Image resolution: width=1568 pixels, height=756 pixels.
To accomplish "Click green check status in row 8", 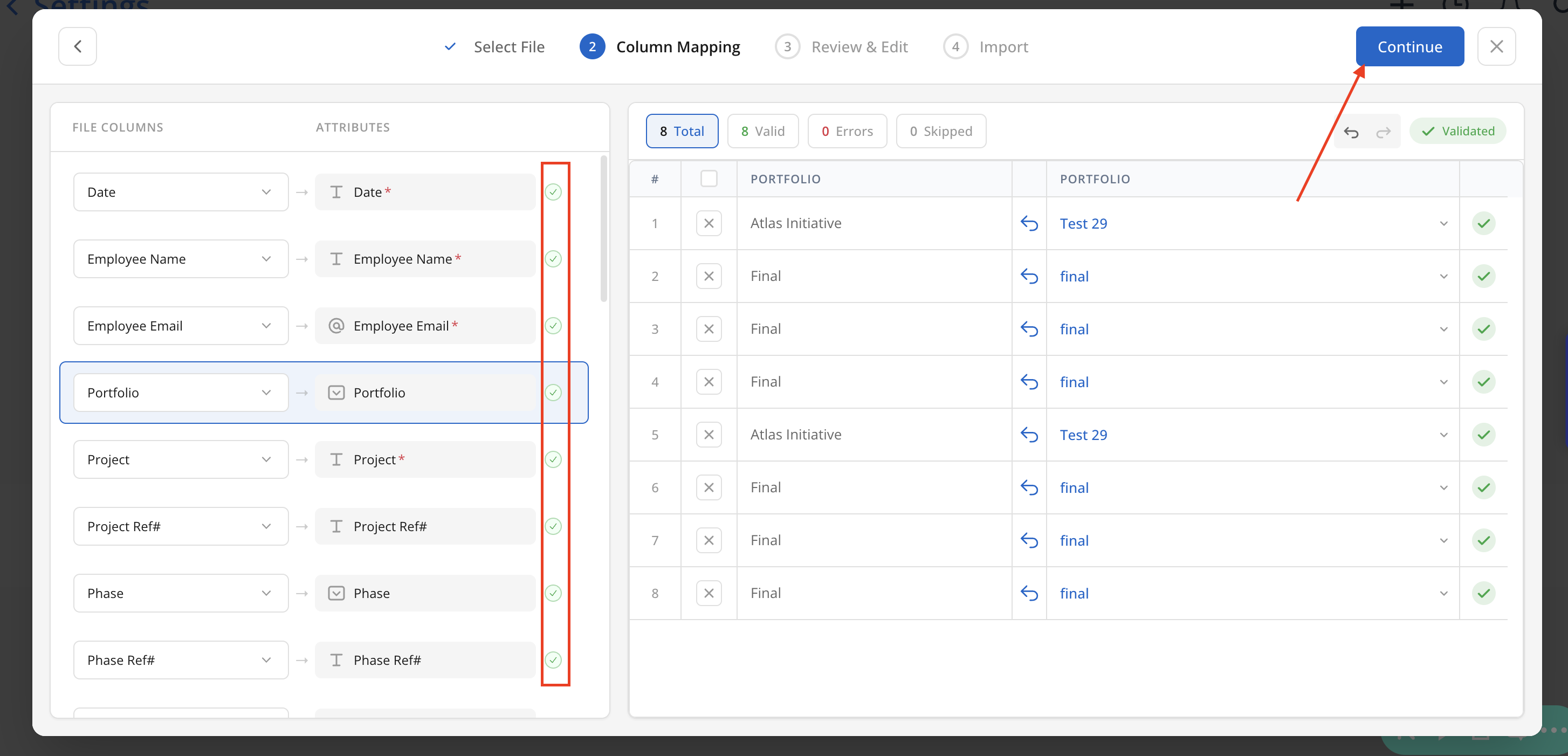I will (x=1483, y=594).
